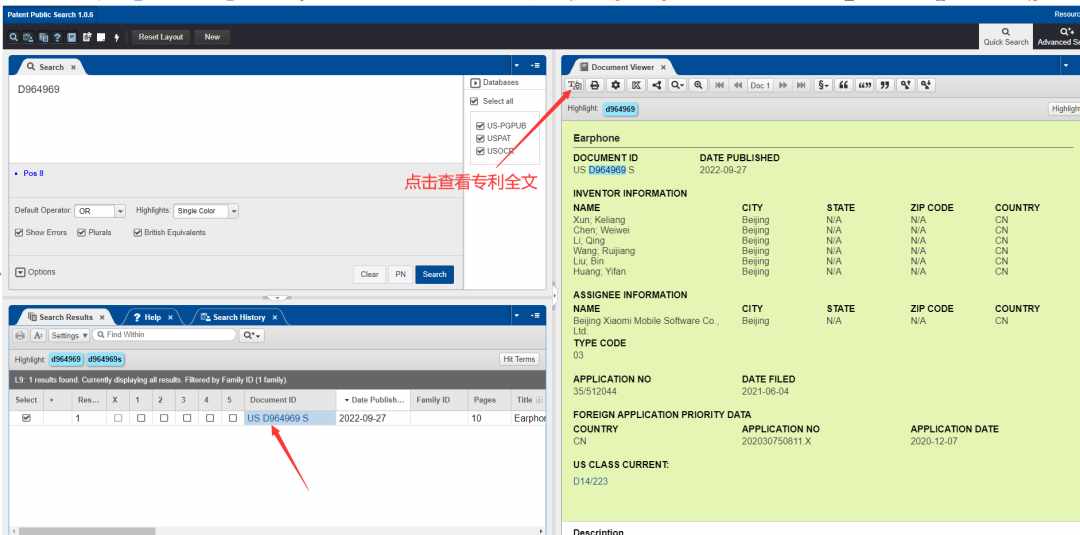Toggle British Equivalents checkbox
1080x535 pixels.
pyautogui.click(x=138, y=233)
